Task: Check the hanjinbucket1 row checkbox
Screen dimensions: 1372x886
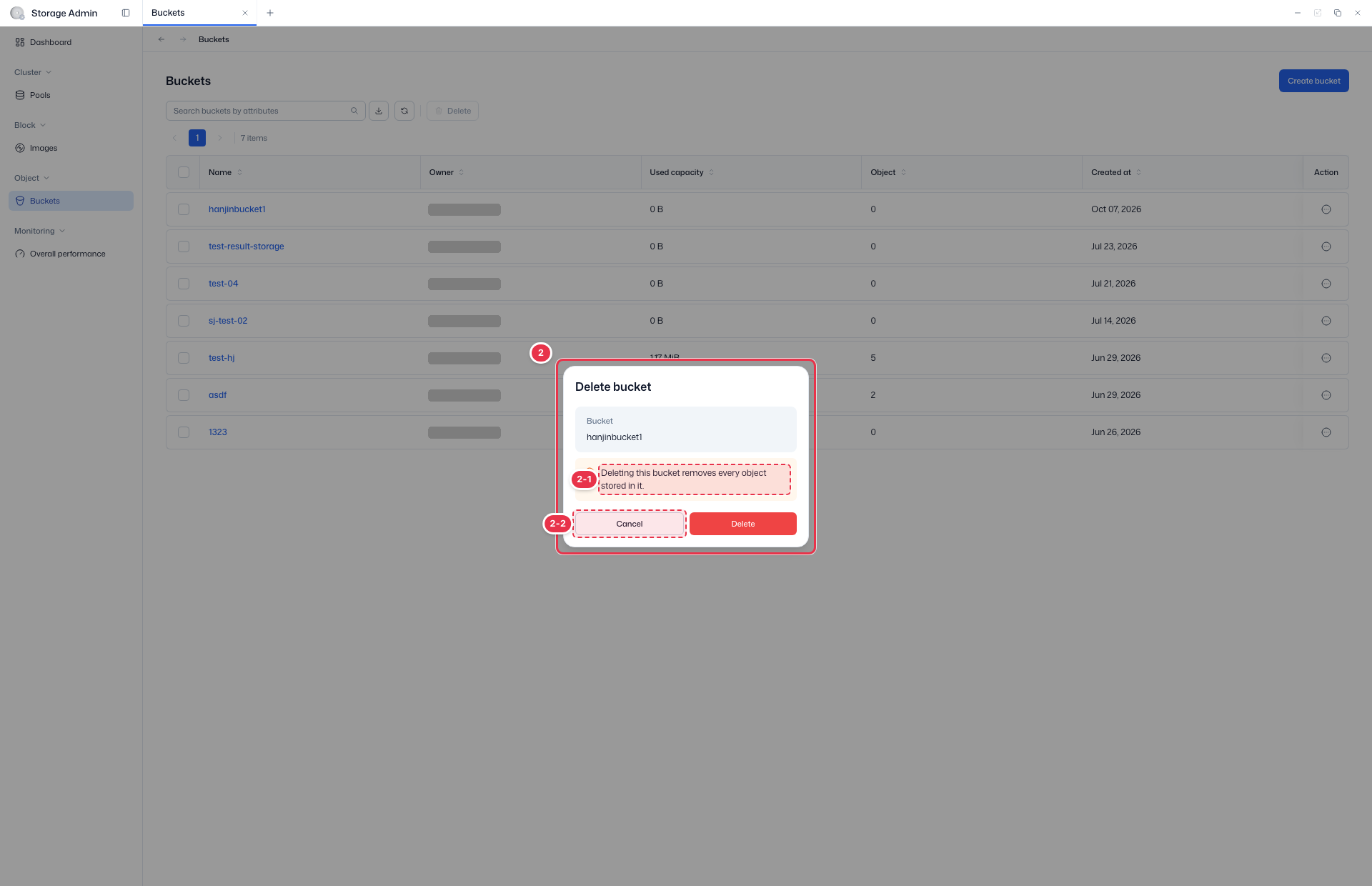Action: pos(184,209)
